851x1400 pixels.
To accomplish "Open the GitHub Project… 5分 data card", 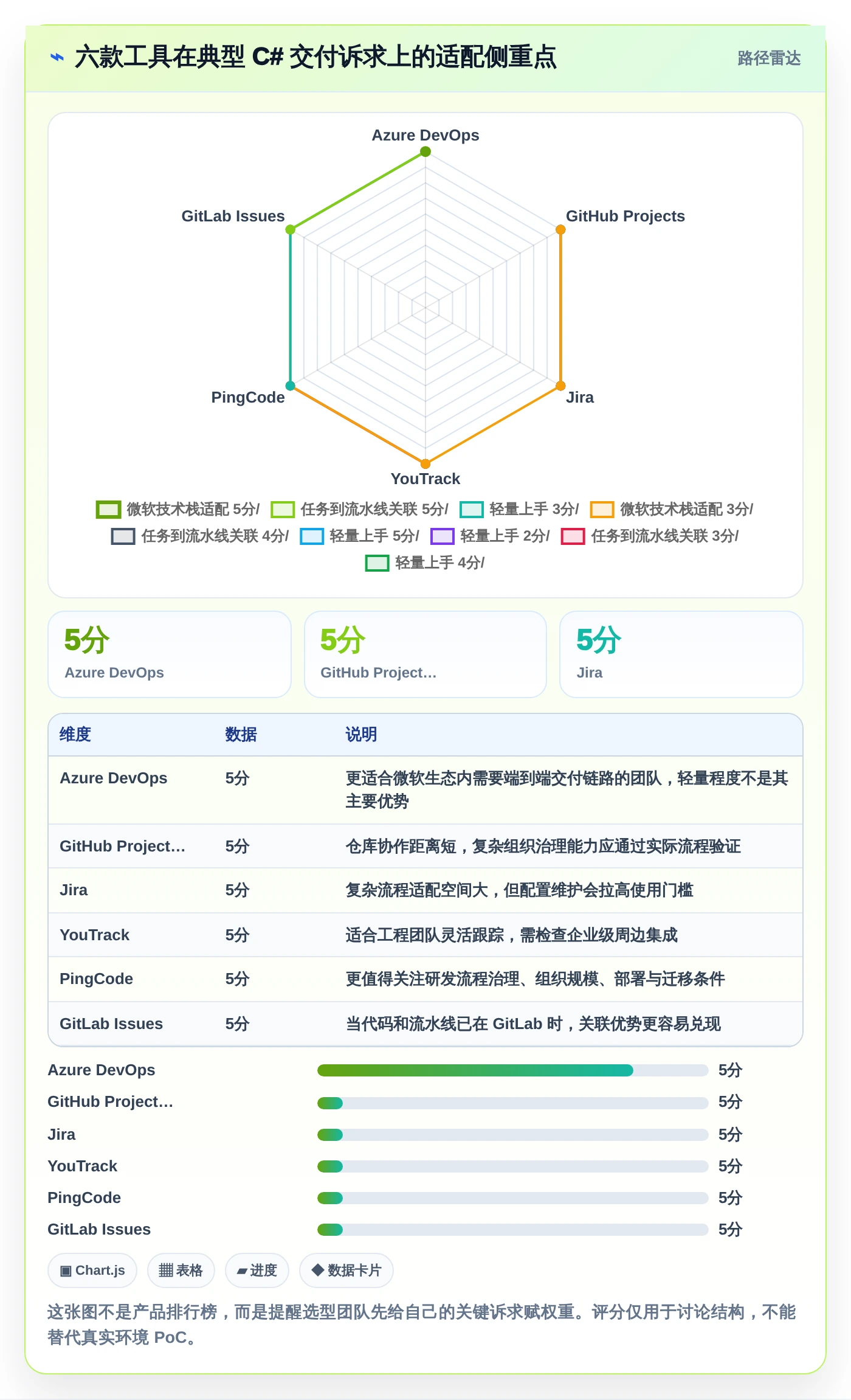I will point(425,654).
